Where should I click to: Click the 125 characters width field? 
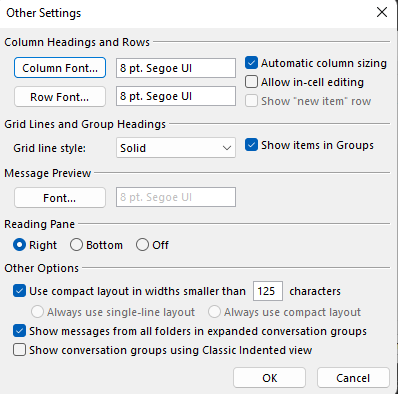point(268,291)
